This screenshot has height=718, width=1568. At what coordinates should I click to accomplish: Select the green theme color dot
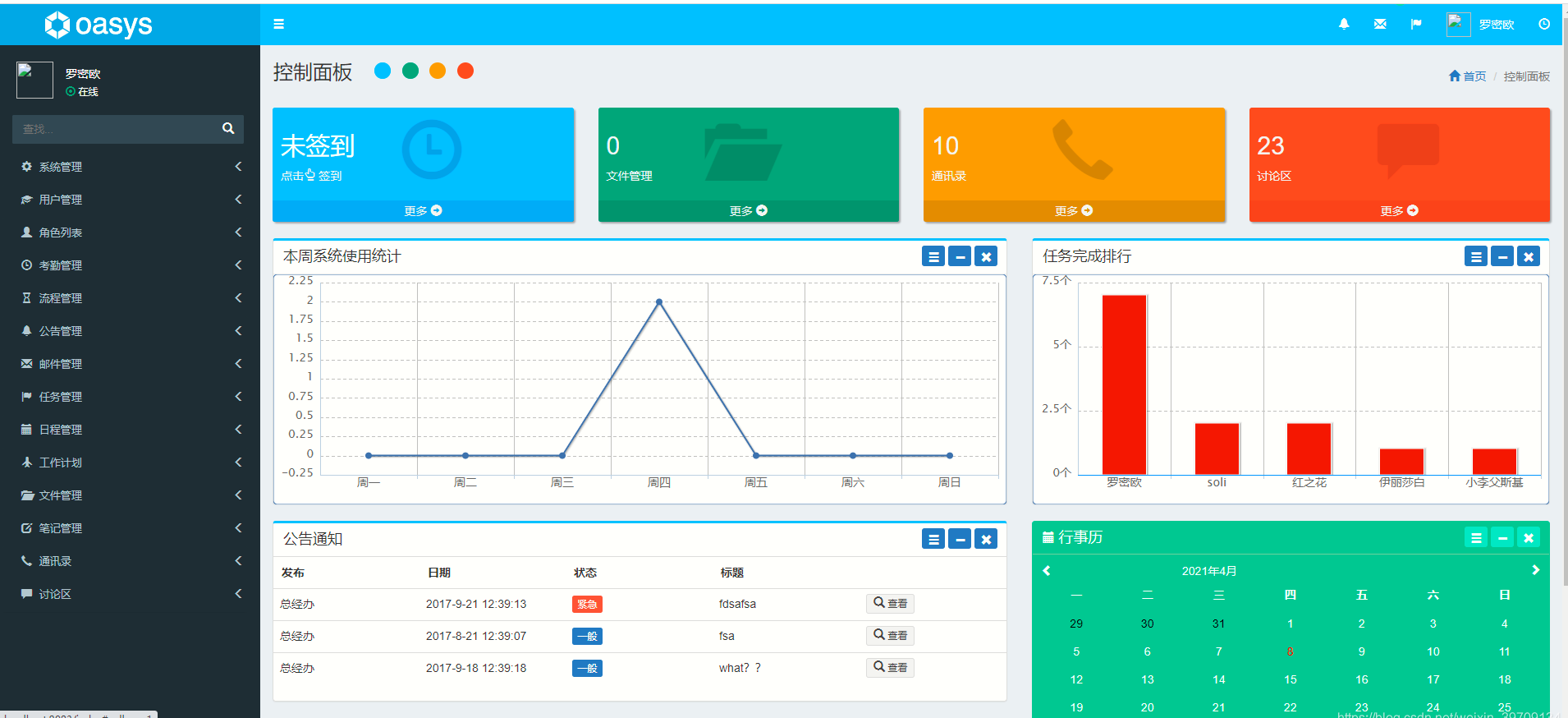(x=410, y=71)
